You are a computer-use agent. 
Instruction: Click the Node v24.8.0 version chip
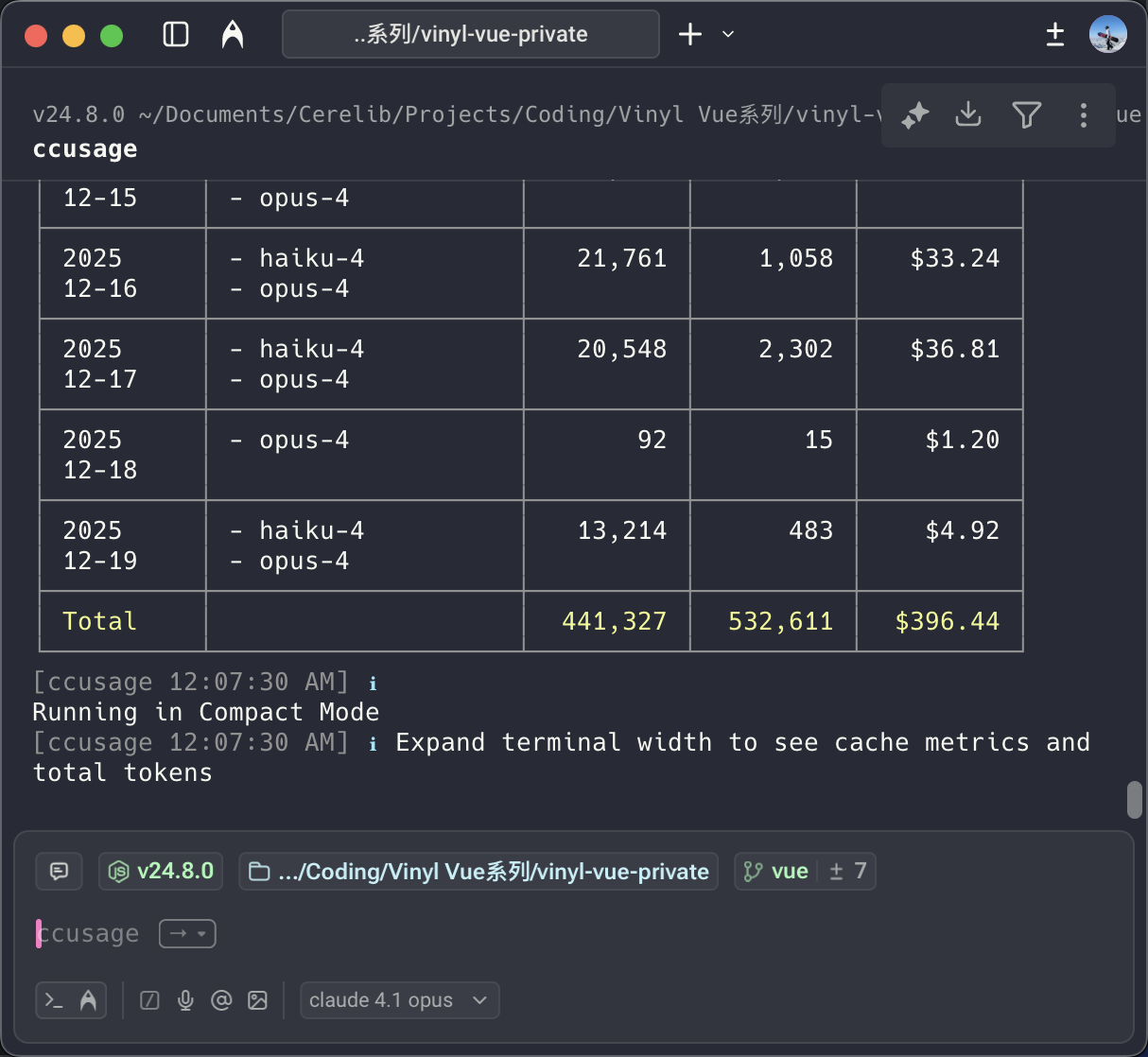coord(161,871)
